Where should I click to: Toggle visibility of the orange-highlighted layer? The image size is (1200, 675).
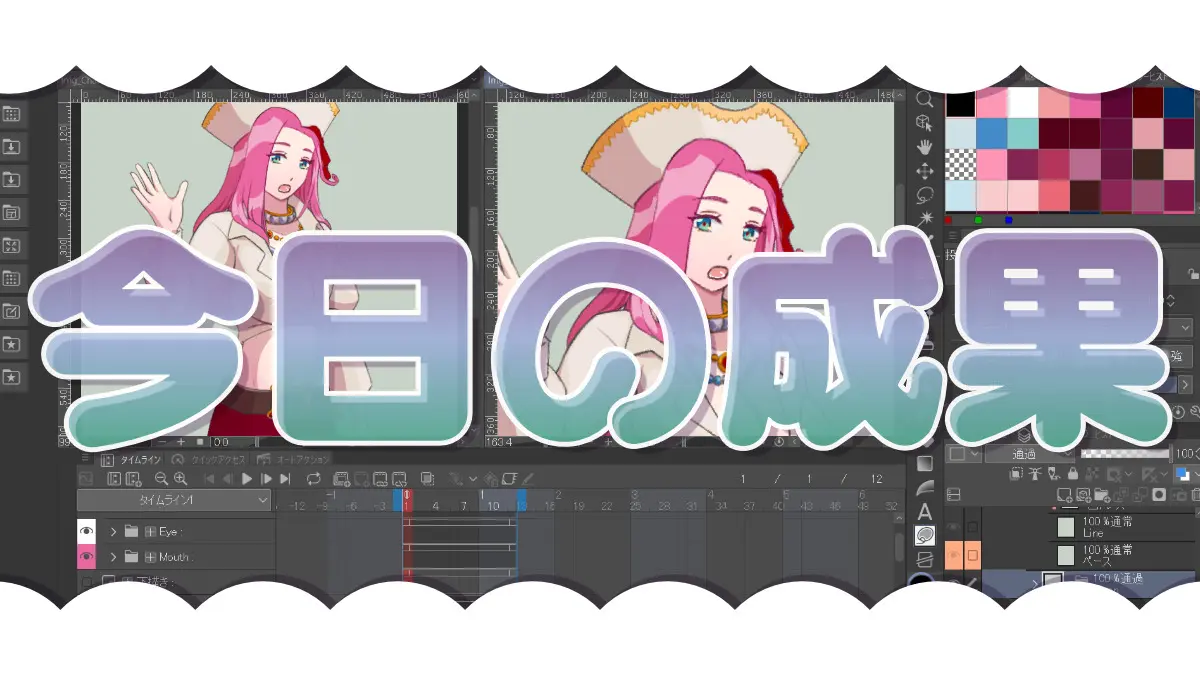coord(954,554)
